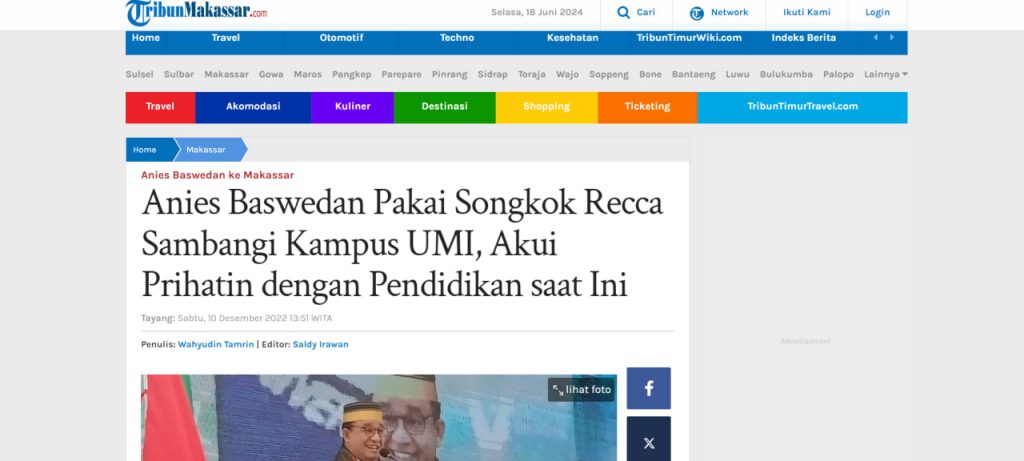
Task: Select the green Destinasi tile
Action: (444, 106)
